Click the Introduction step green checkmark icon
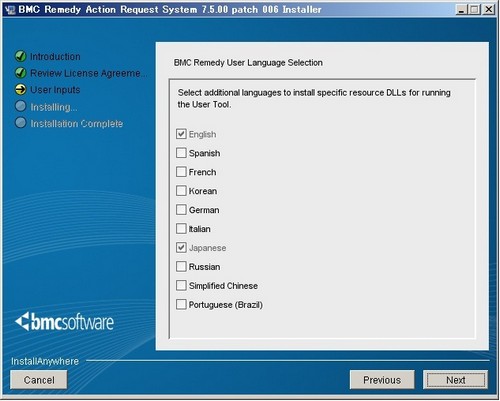Viewport: 500px width, 401px height. 21,56
